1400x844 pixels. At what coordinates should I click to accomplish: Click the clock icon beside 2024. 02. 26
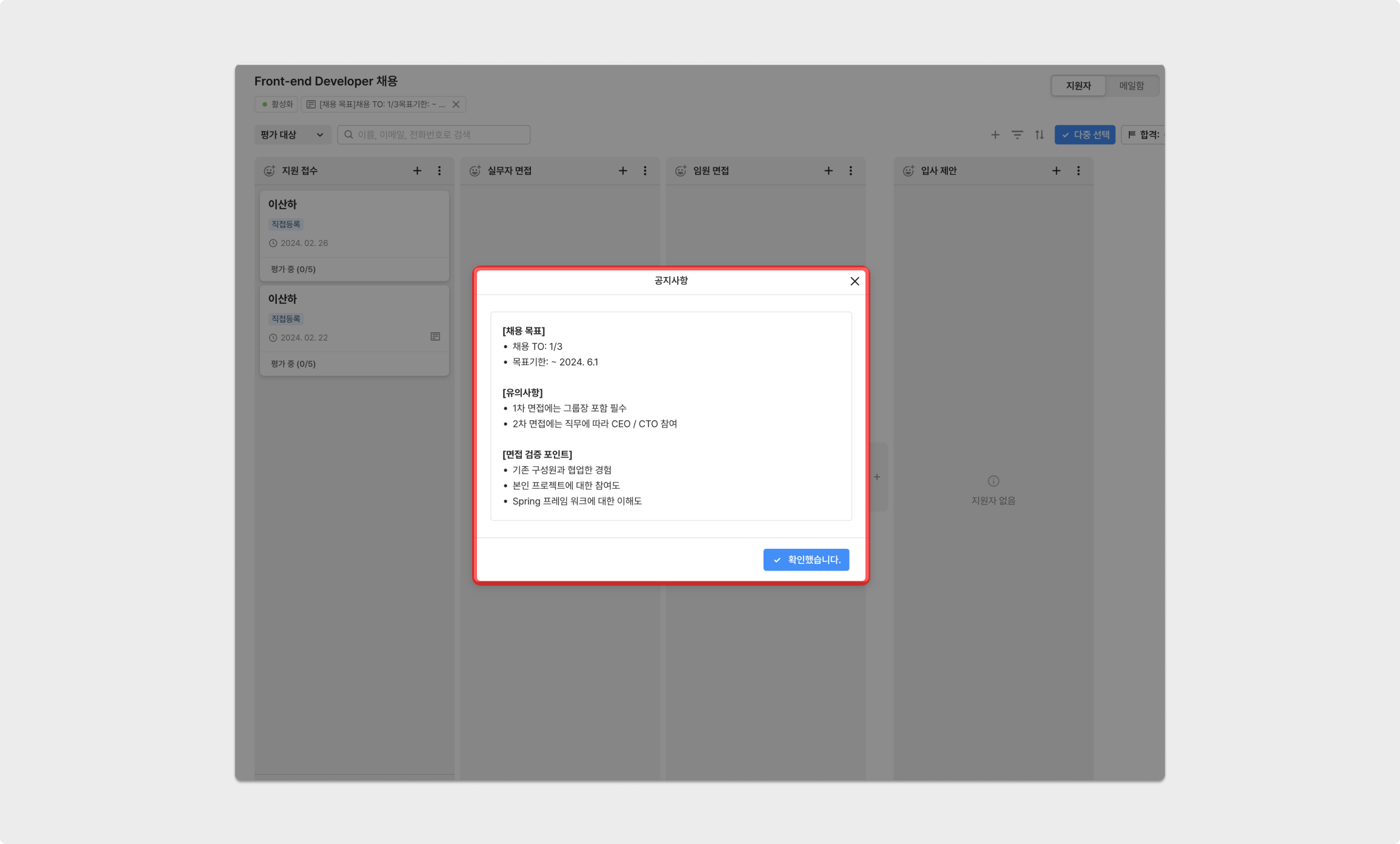[x=273, y=243]
